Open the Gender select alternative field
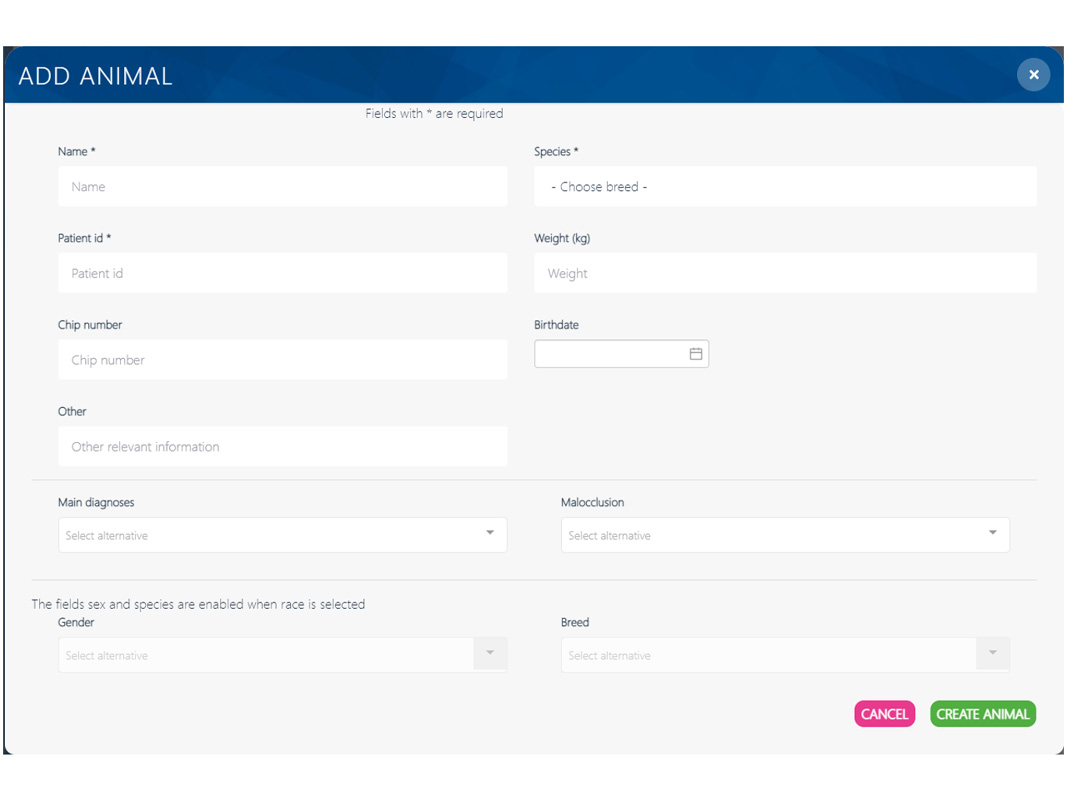The height and width of the screenshot is (800, 1066). point(265,655)
